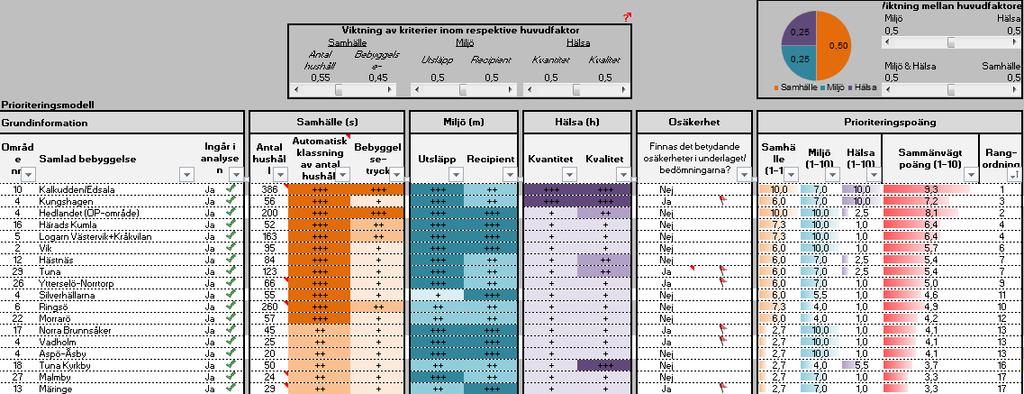Click the red flag icon in Kungshagen row
This screenshot has height=394, width=1024.
click(722, 201)
